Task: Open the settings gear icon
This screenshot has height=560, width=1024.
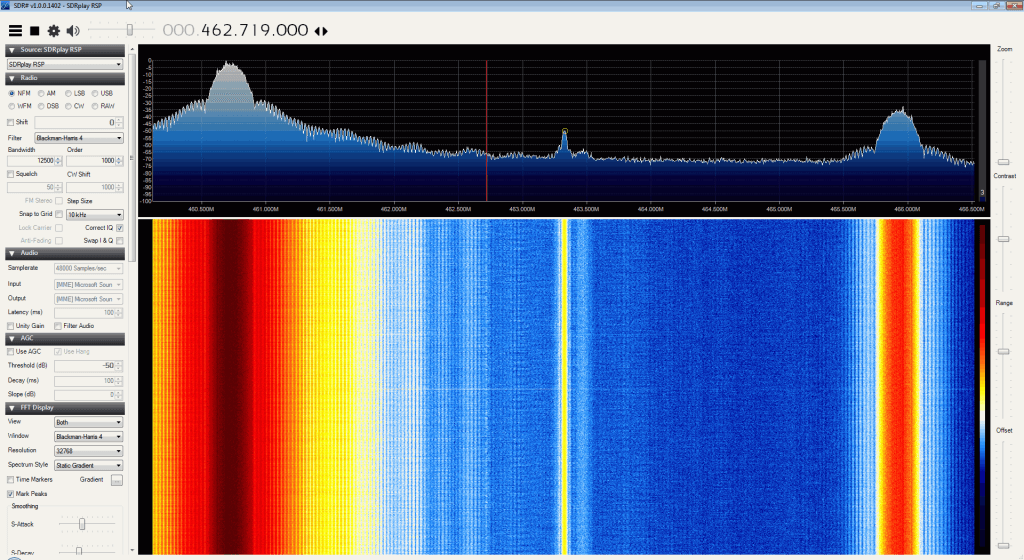Action: [x=53, y=31]
